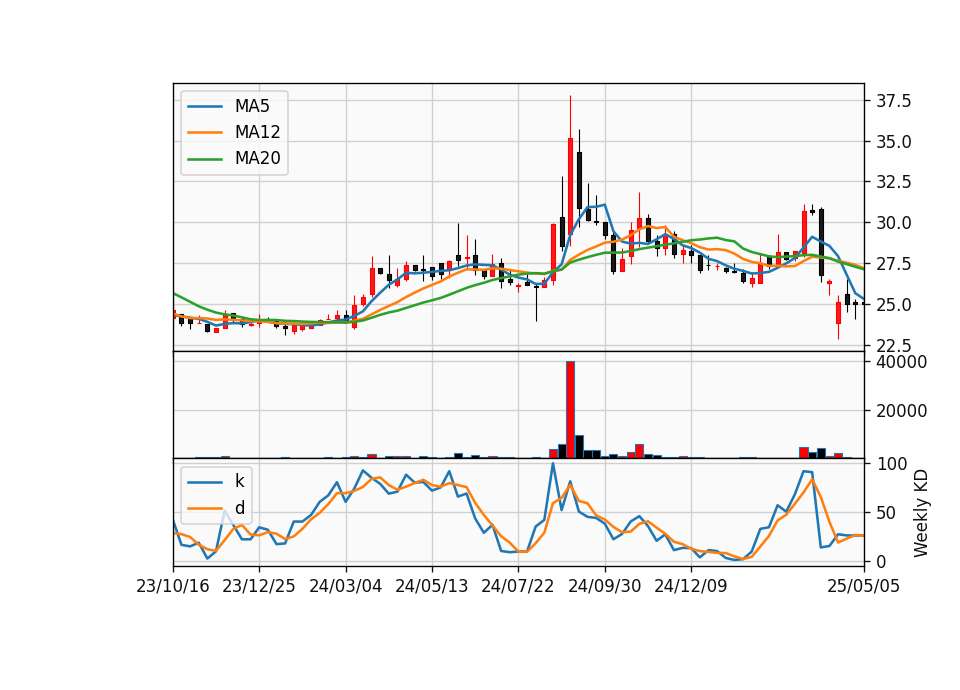This screenshot has width=960, height=690.
Task: Click the 40000 volume axis value
Action: pyautogui.click(x=901, y=362)
